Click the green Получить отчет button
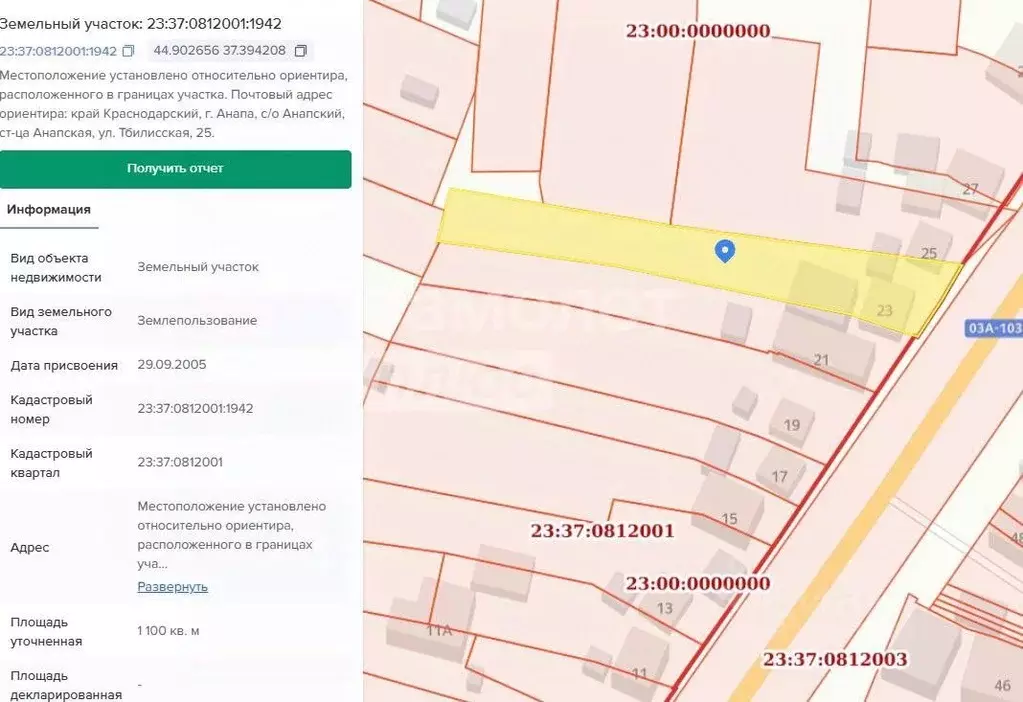This screenshot has width=1023, height=702. [x=176, y=168]
